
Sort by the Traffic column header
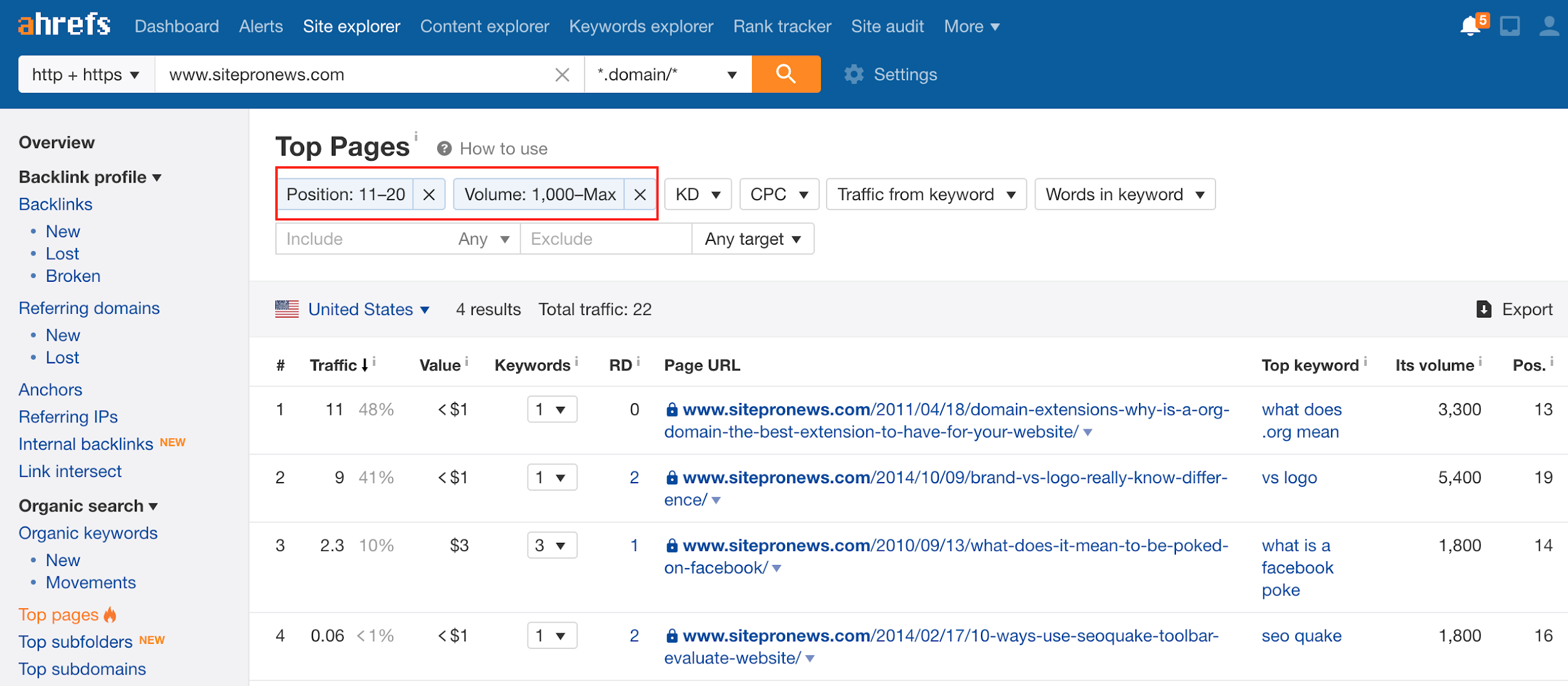(x=339, y=365)
